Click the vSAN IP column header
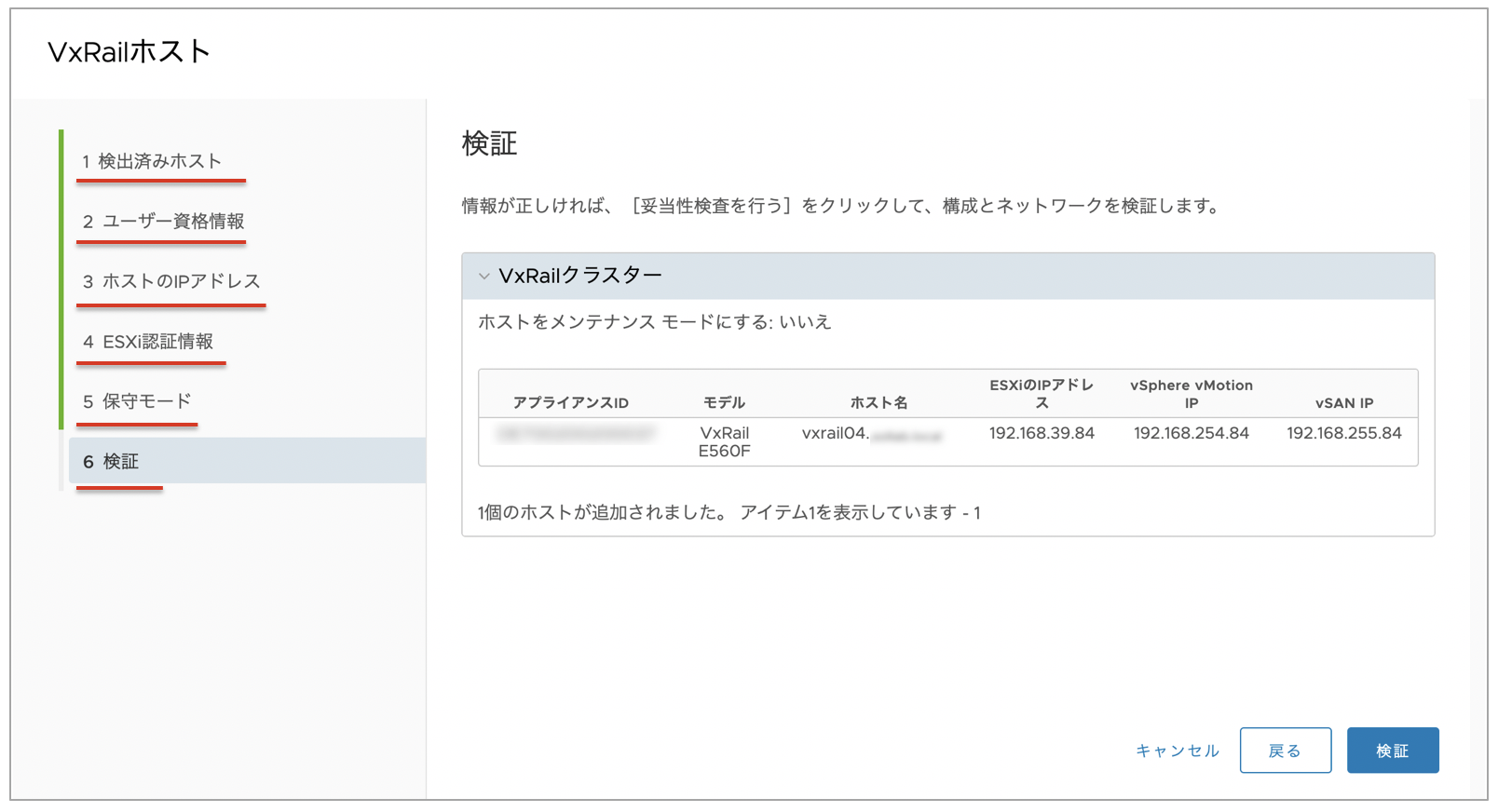The width and height of the screenshot is (1498, 812). coord(1344,403)
